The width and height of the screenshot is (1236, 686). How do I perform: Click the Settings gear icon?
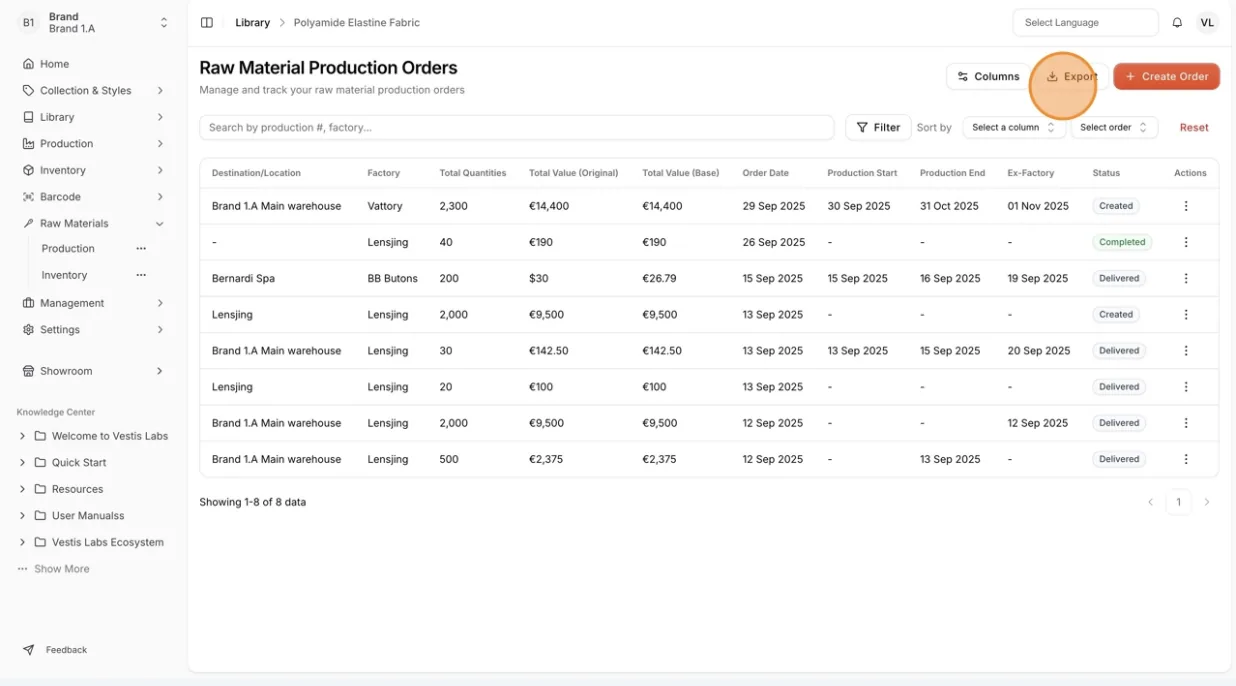point(28,330)
